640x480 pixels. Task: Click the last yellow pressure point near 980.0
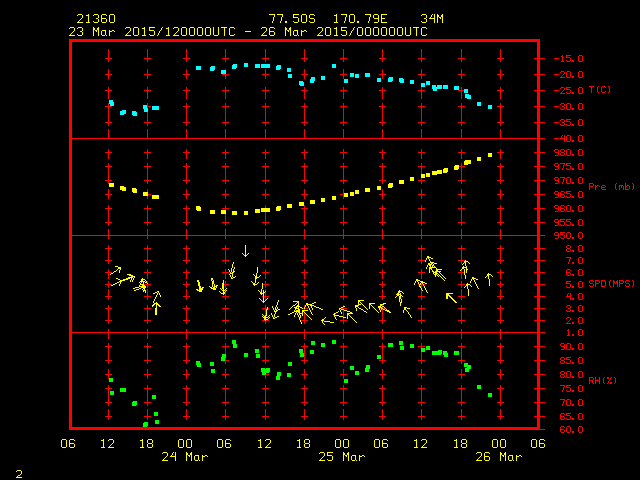490,155
